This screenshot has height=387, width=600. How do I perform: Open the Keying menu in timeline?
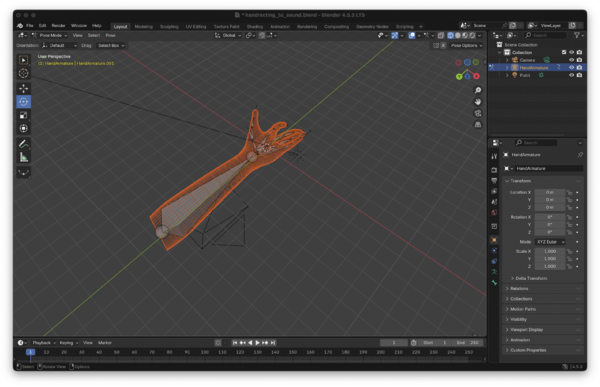coord(68,343)
